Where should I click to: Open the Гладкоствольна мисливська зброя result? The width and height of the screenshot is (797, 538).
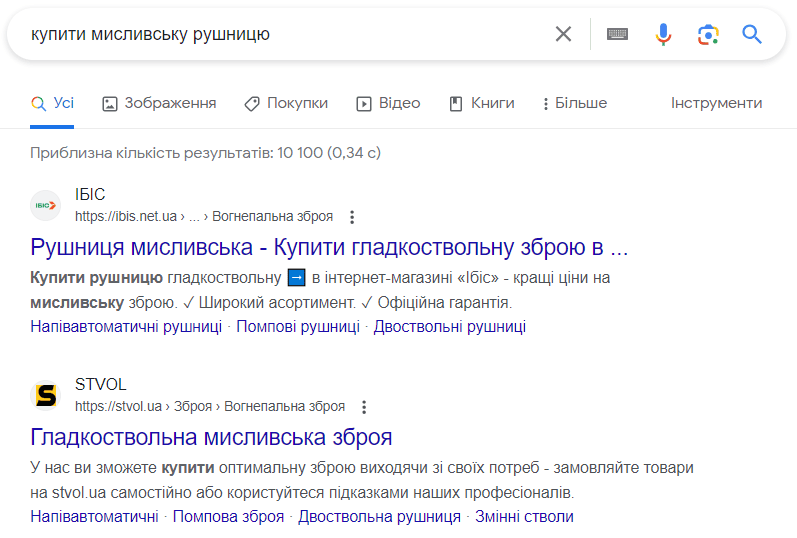click(211, 437)
